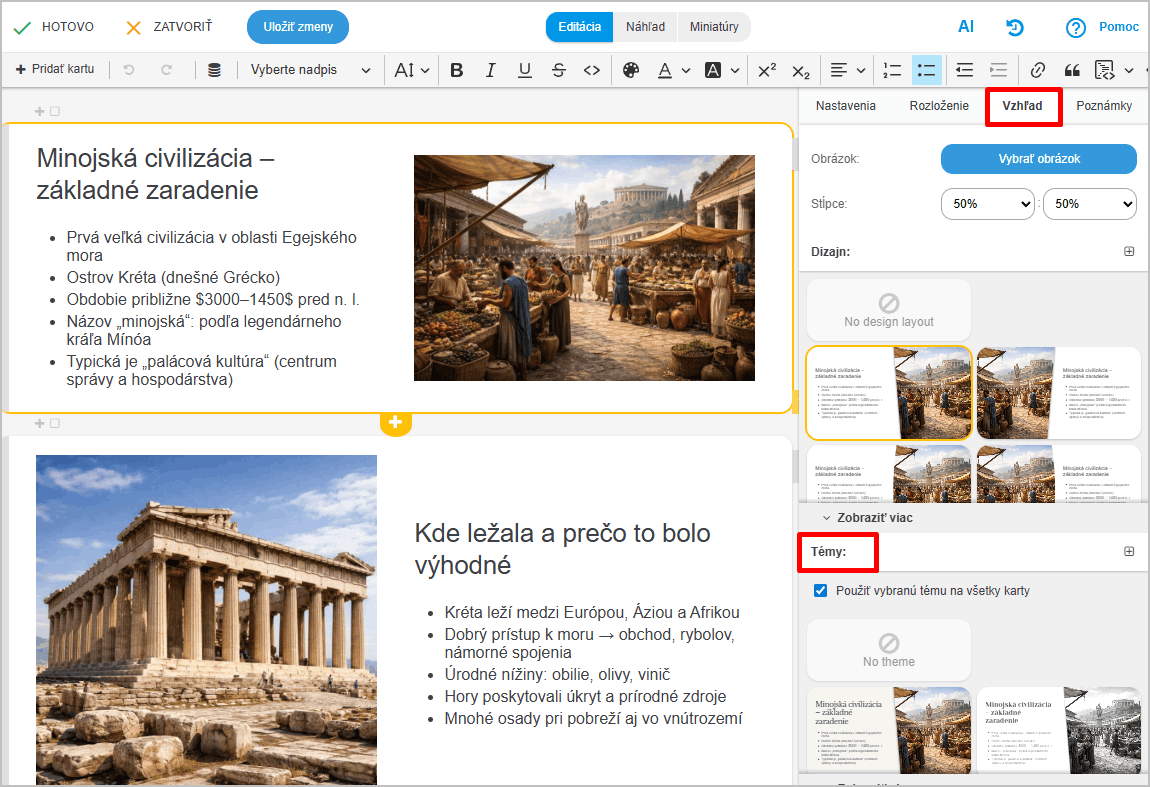Switch to the Rozloženie tab
The image size is (1150, 787).
(938, 106)
